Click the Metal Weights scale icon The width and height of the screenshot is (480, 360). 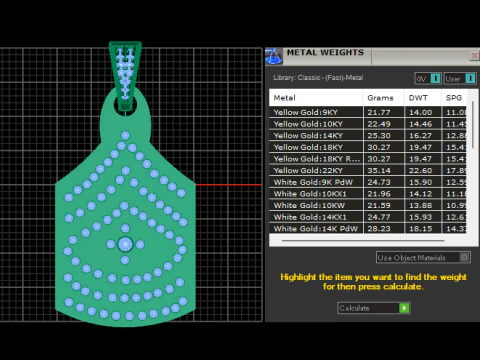(274, 56)
